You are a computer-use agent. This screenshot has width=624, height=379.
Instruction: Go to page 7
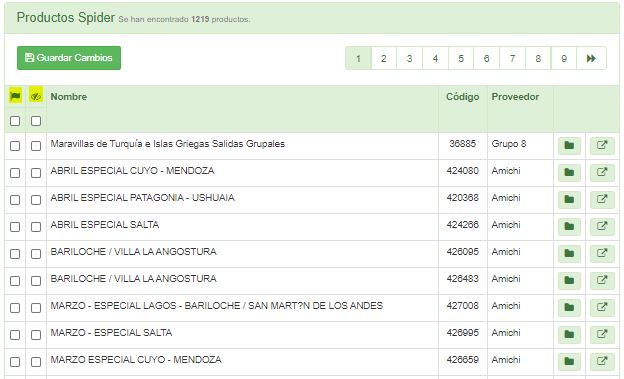512,59
